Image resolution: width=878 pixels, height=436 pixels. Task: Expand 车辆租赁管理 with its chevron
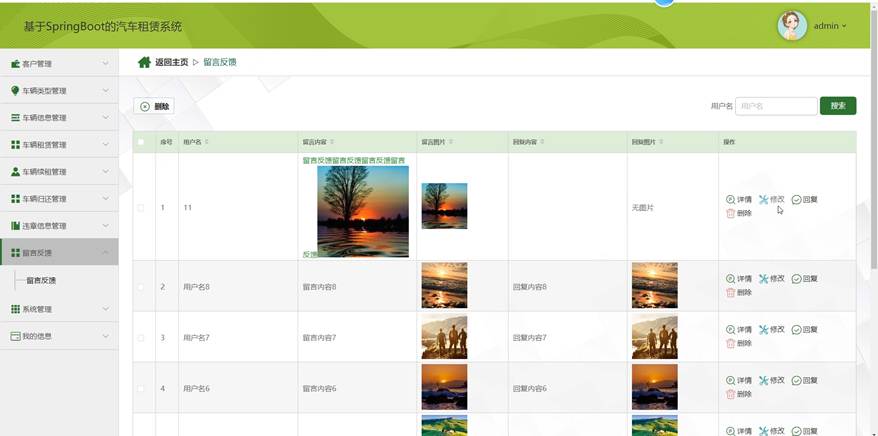point(105,144)
